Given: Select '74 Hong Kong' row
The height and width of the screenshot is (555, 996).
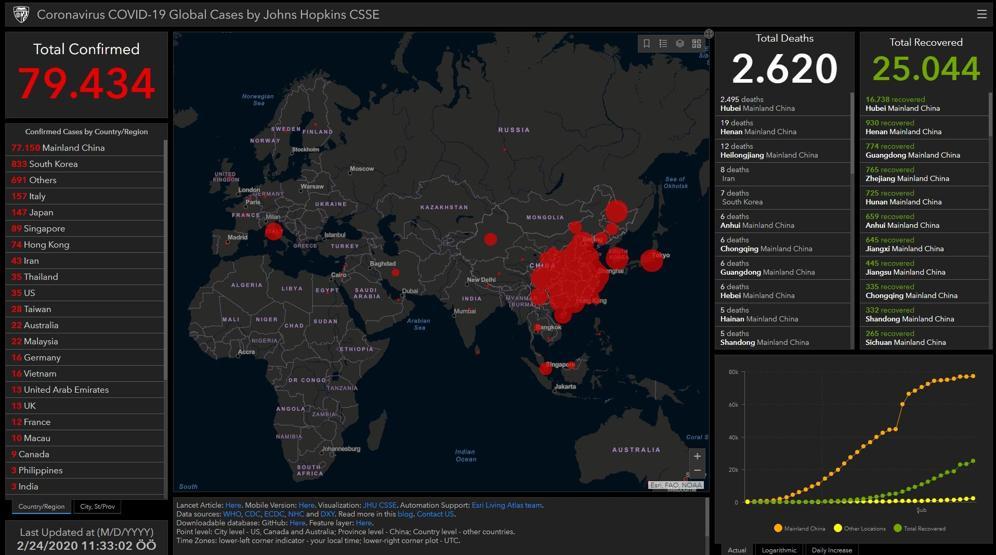Looking at the screenshot, I should tap(85, 244).
